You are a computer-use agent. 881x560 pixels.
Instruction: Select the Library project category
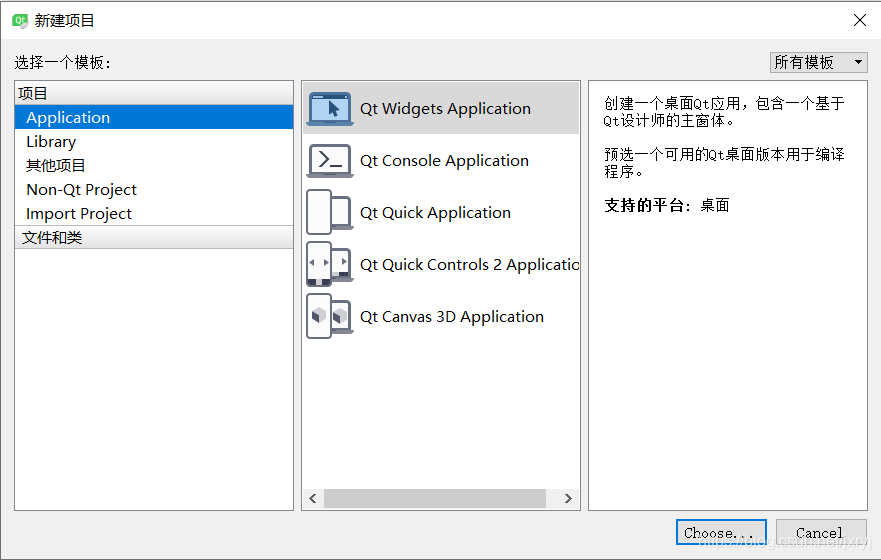pyautogui.click(x=154, y=142)
